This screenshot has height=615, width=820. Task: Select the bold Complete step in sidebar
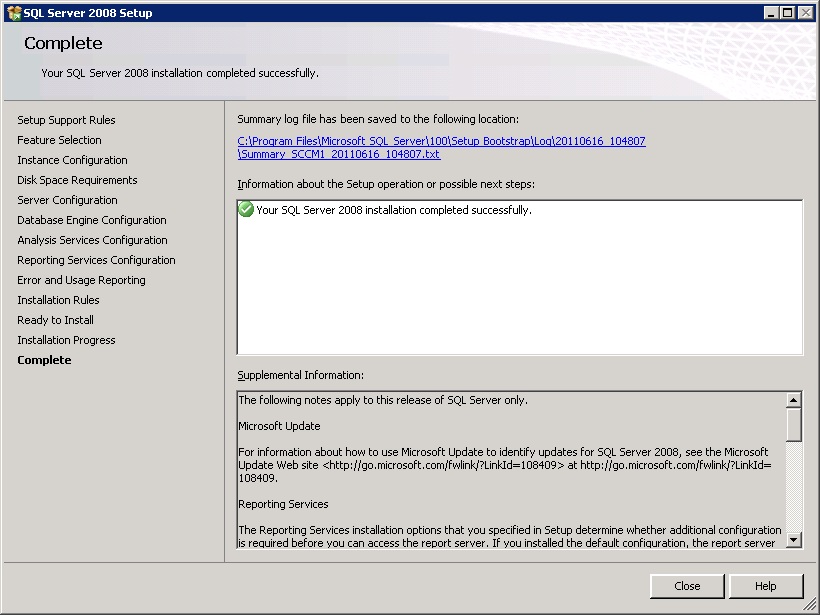(x=44, y=360)
